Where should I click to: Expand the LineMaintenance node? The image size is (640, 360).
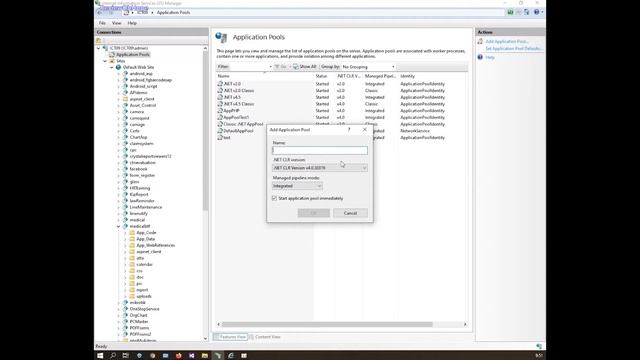[119, 207]
